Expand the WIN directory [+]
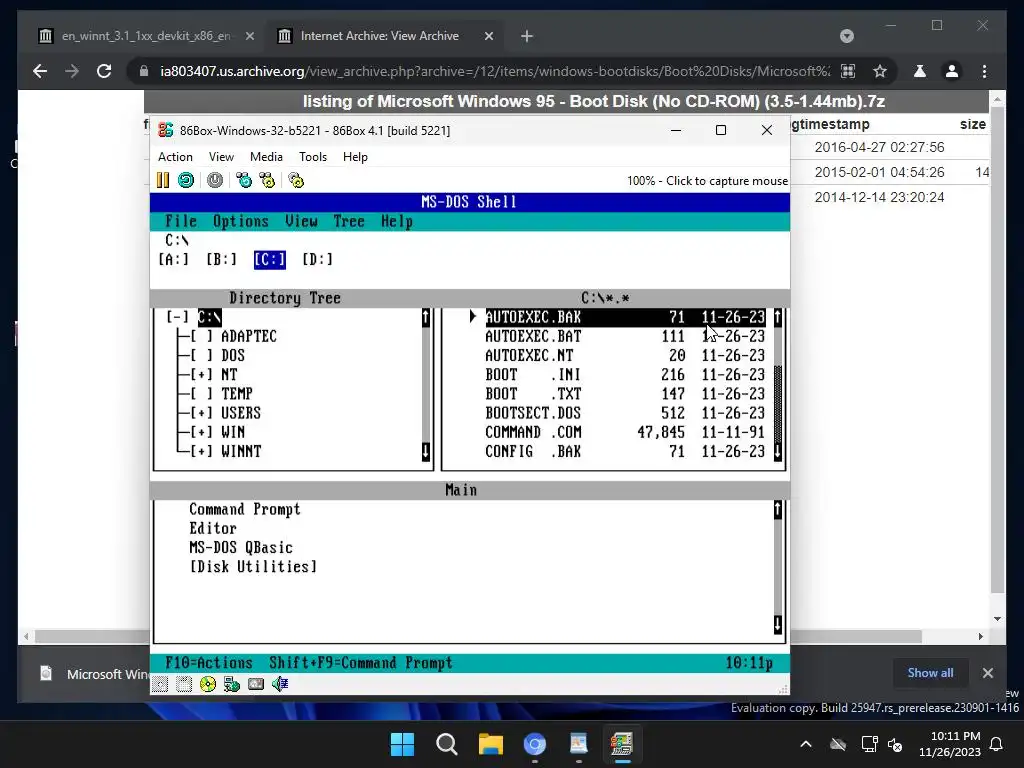 [201, 432]
